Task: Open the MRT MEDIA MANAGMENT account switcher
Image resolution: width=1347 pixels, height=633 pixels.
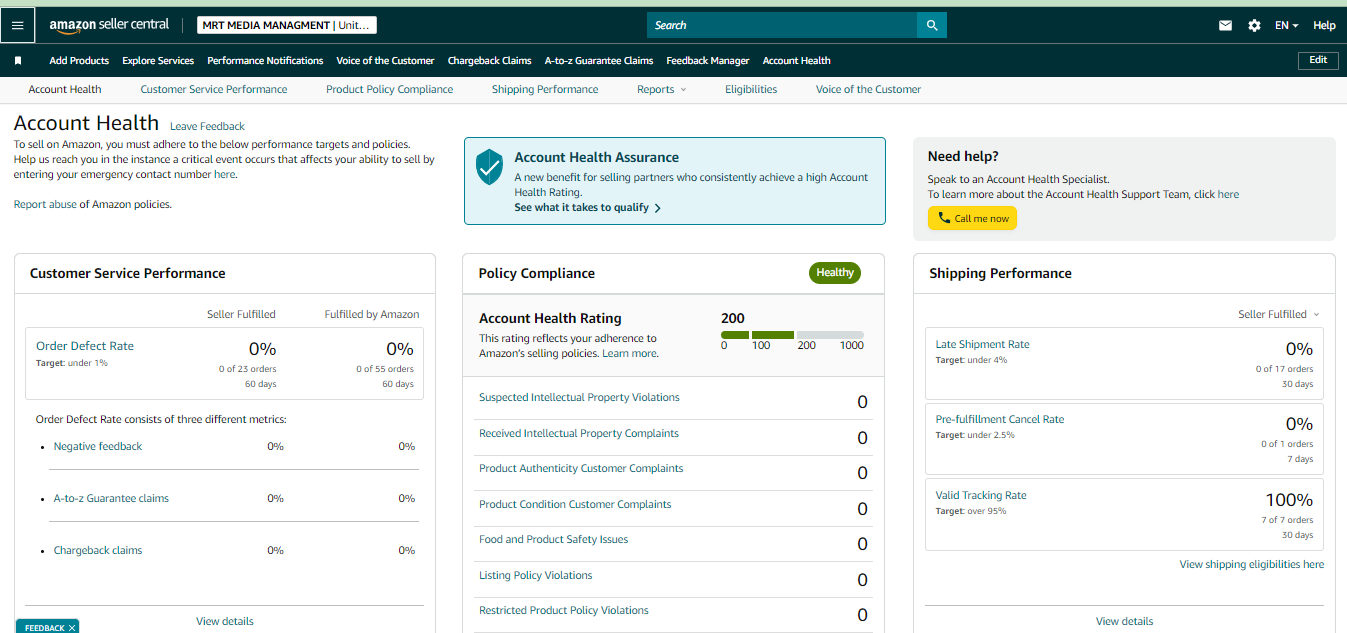Action: [x=287, y=25]
